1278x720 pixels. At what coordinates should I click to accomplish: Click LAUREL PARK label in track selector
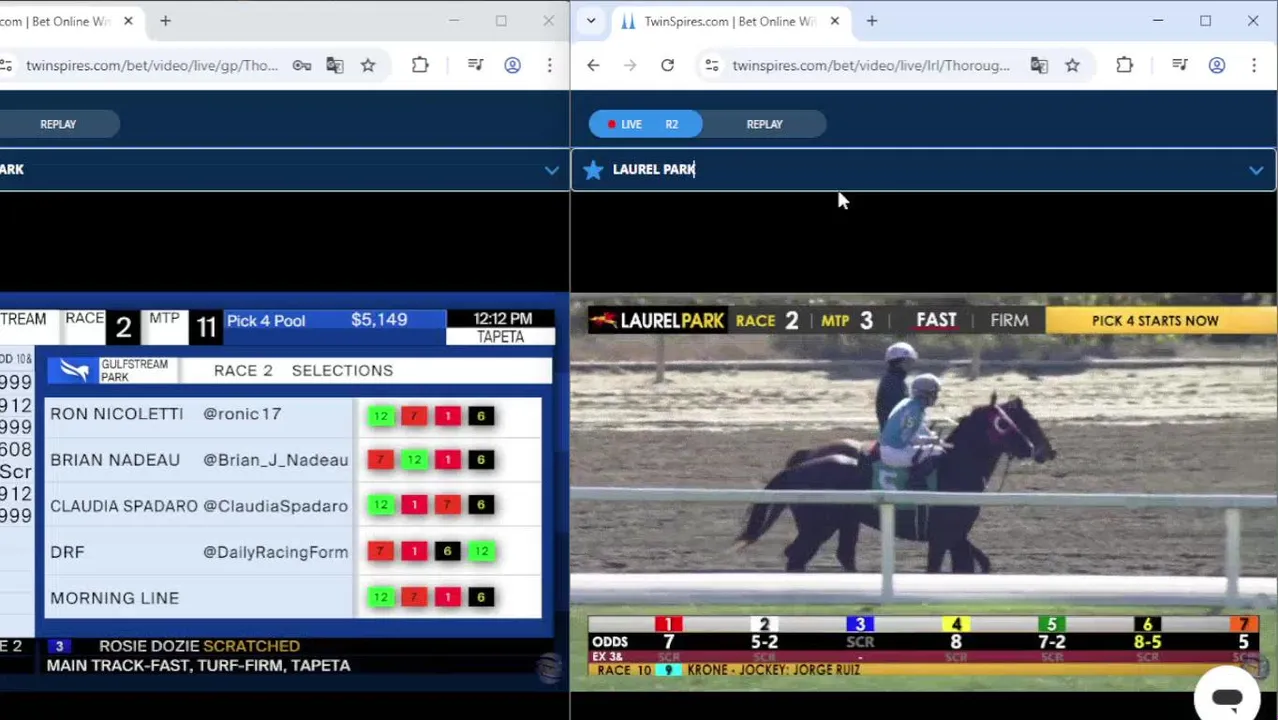pyautogui.click(x=653, y=169)
